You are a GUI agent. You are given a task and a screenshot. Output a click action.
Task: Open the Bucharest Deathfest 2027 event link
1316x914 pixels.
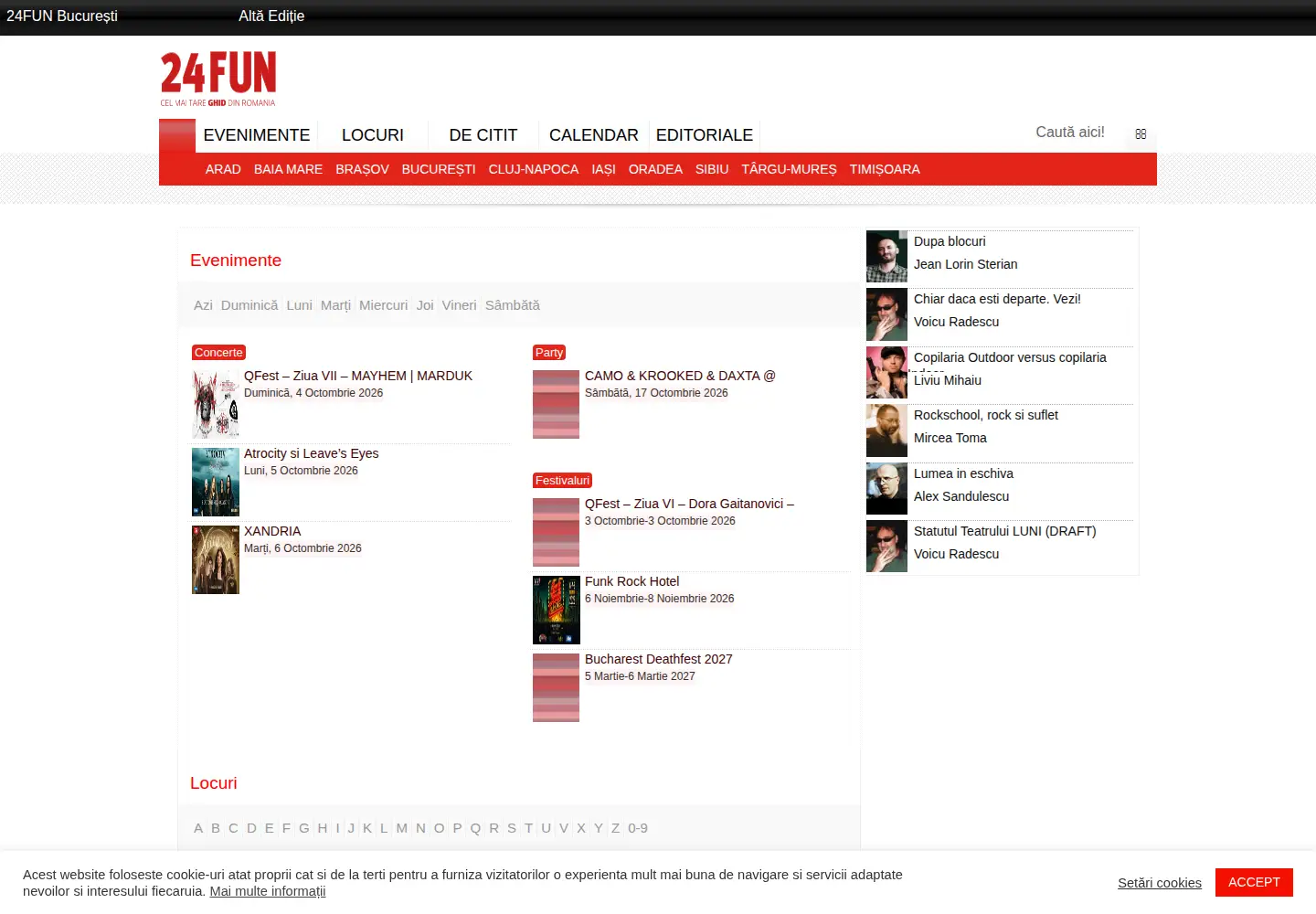point(659,659)
